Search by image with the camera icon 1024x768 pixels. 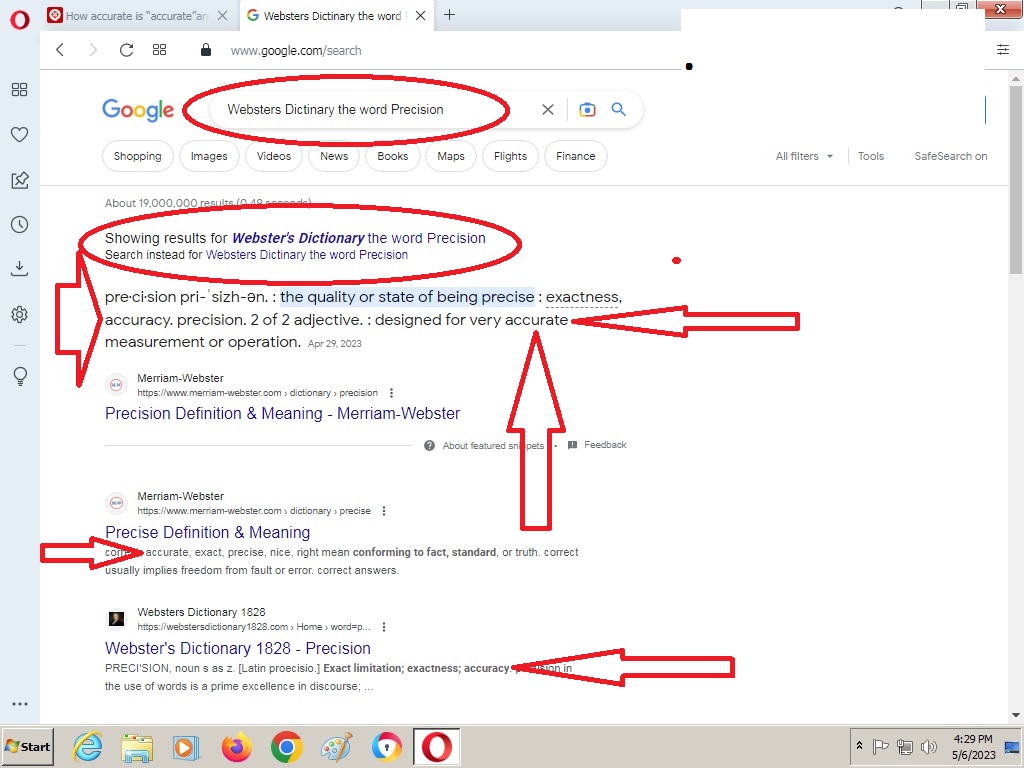pos(587,110)
